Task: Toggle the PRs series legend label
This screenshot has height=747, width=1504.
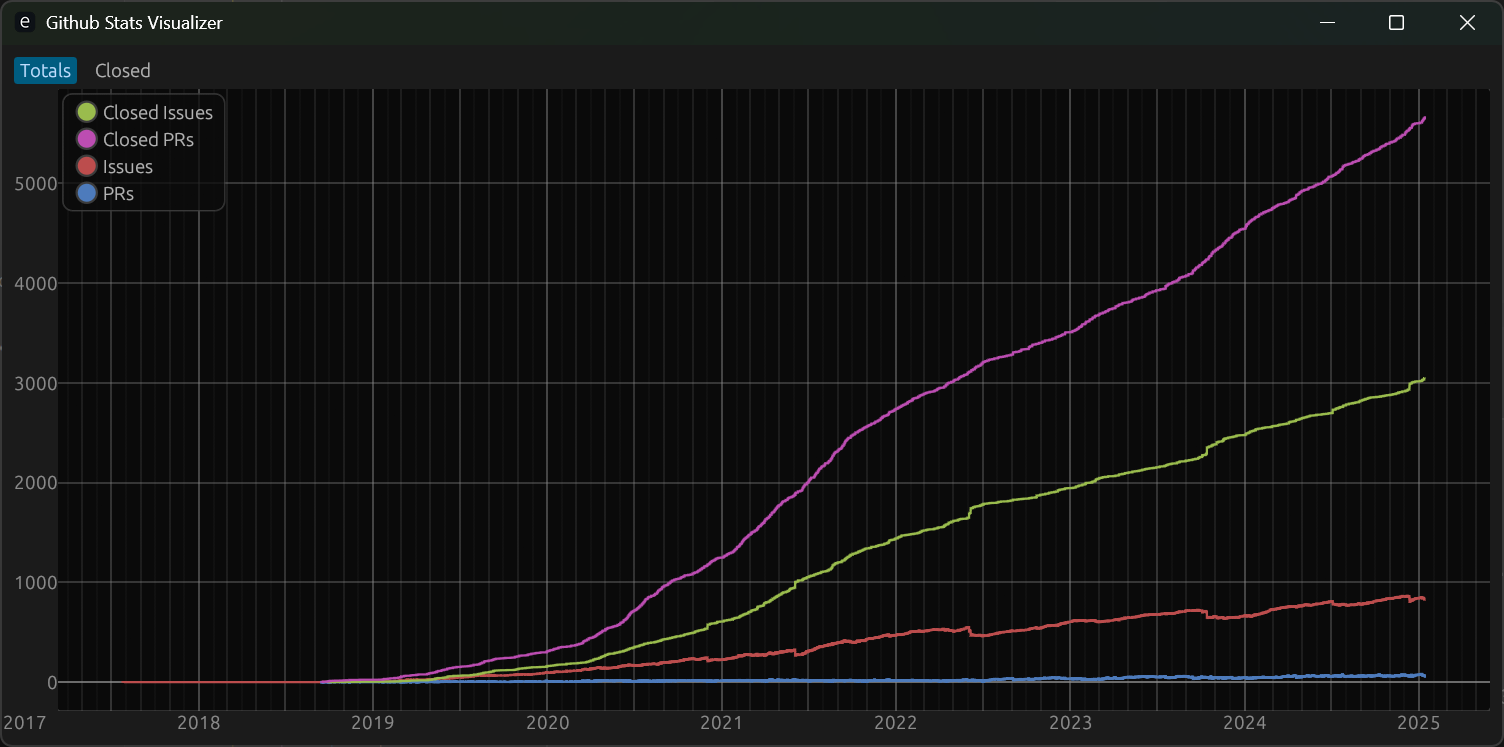Action: [x=118, y=193]
